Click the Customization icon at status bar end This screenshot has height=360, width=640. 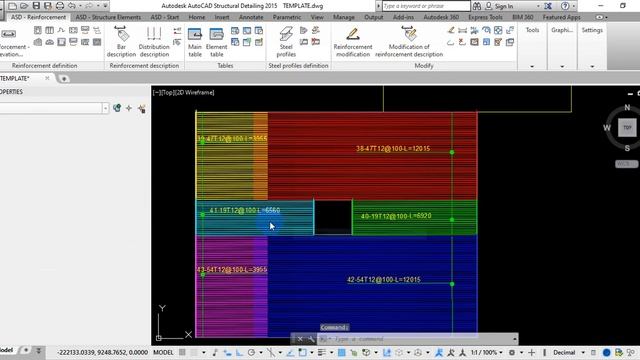point(631,352)
